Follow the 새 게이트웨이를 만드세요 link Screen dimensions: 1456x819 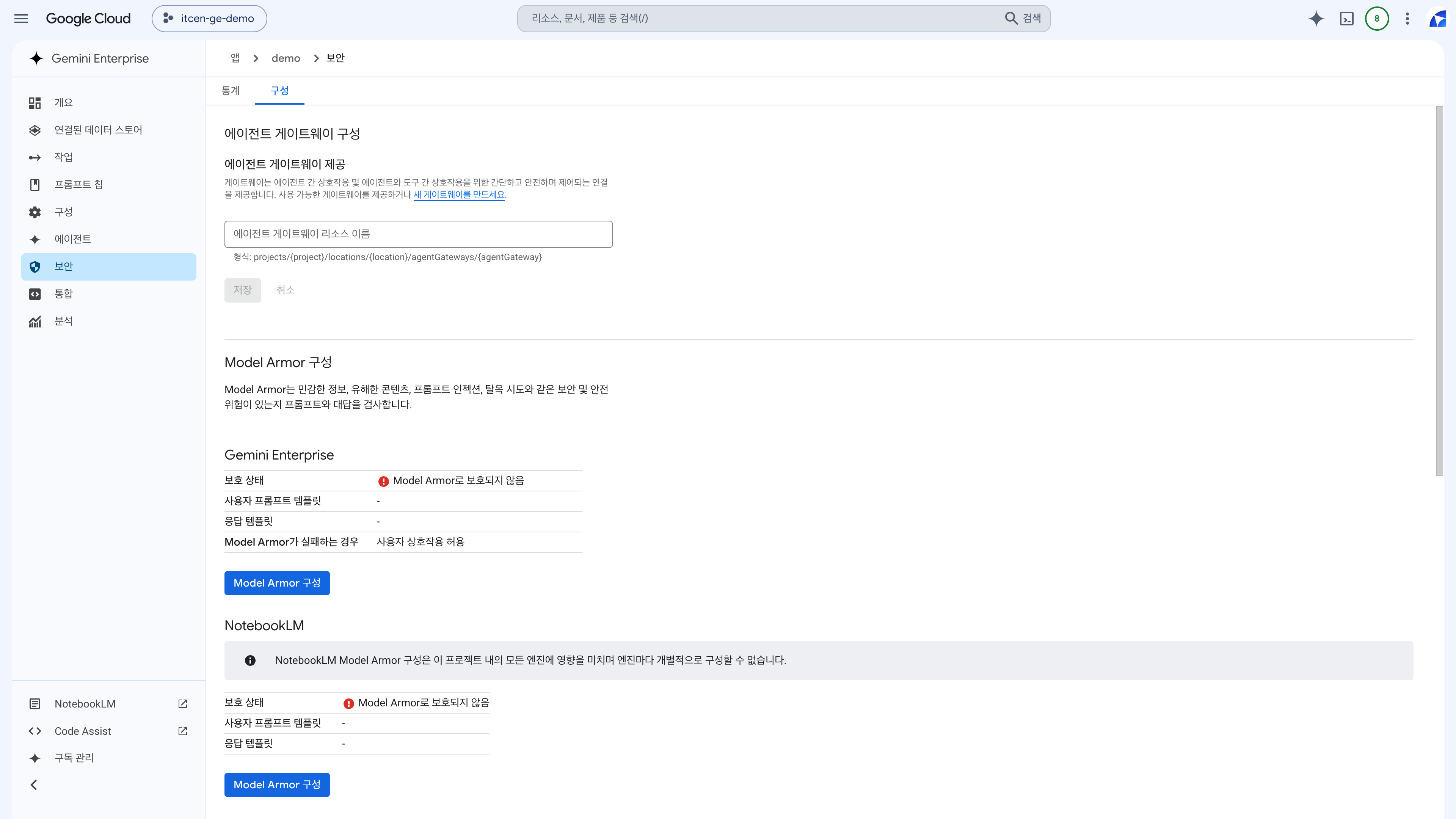pyautogui.click(x=459, y=195)
